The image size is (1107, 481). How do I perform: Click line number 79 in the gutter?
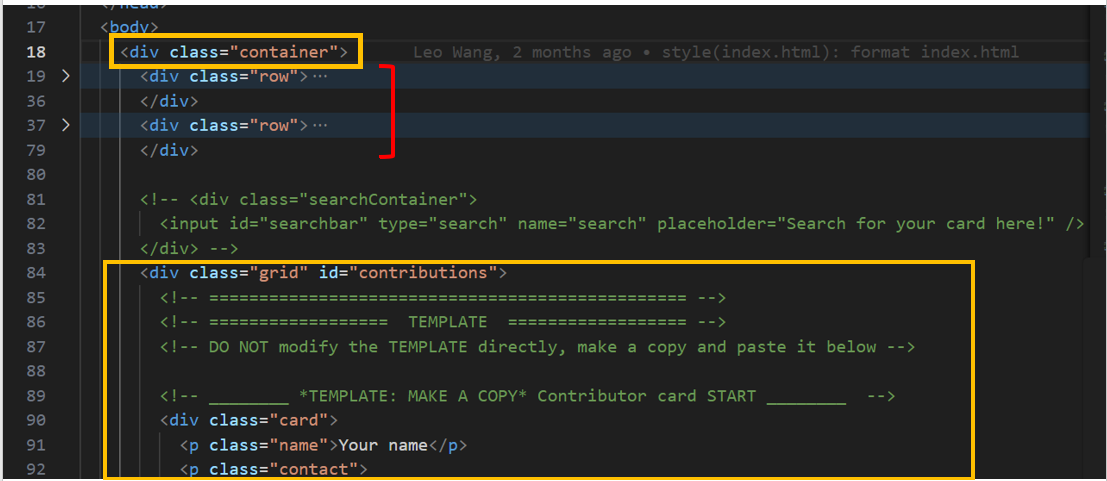click(35, 150)
